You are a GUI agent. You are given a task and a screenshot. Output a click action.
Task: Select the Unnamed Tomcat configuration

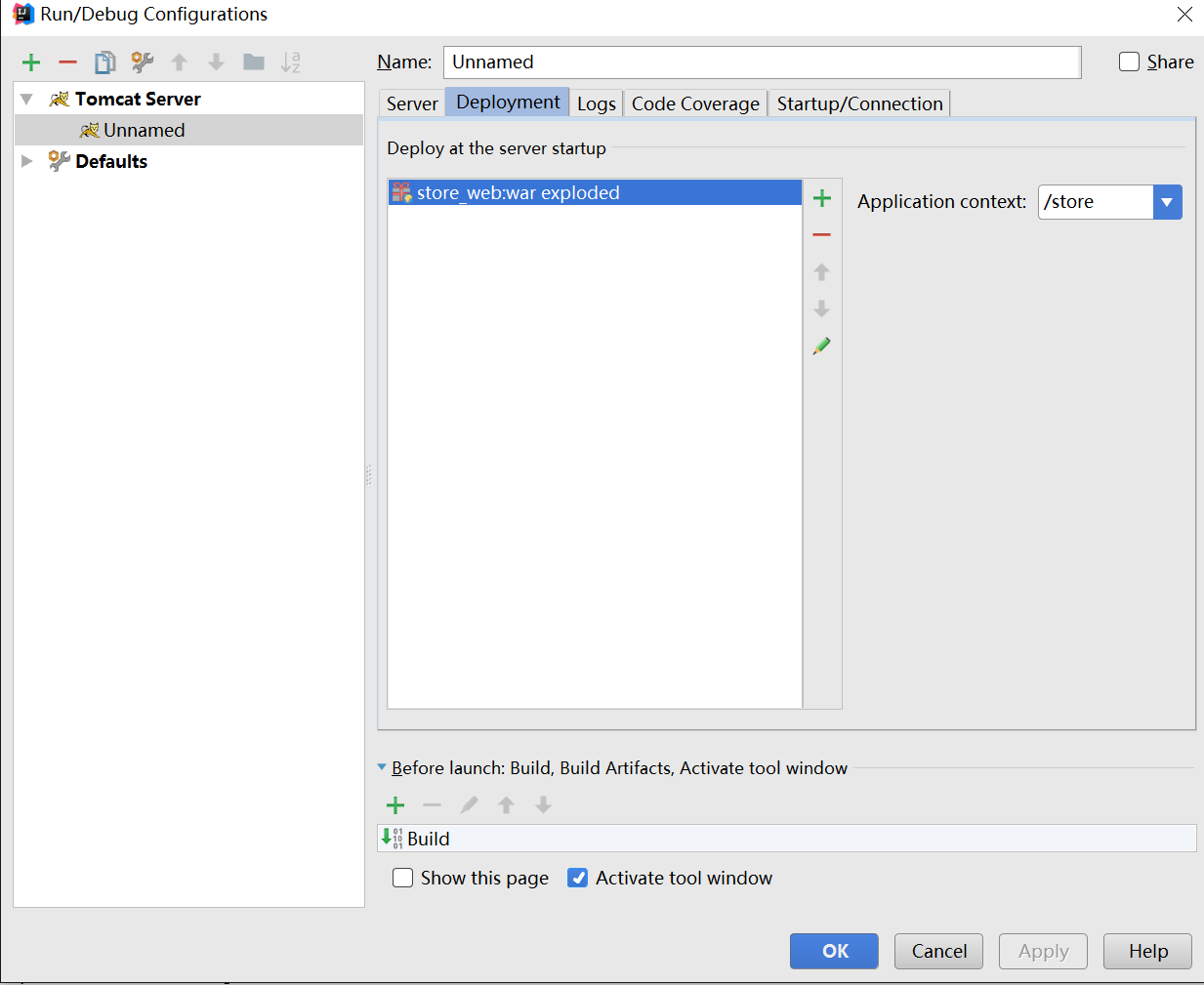click(x=189, y=130)
